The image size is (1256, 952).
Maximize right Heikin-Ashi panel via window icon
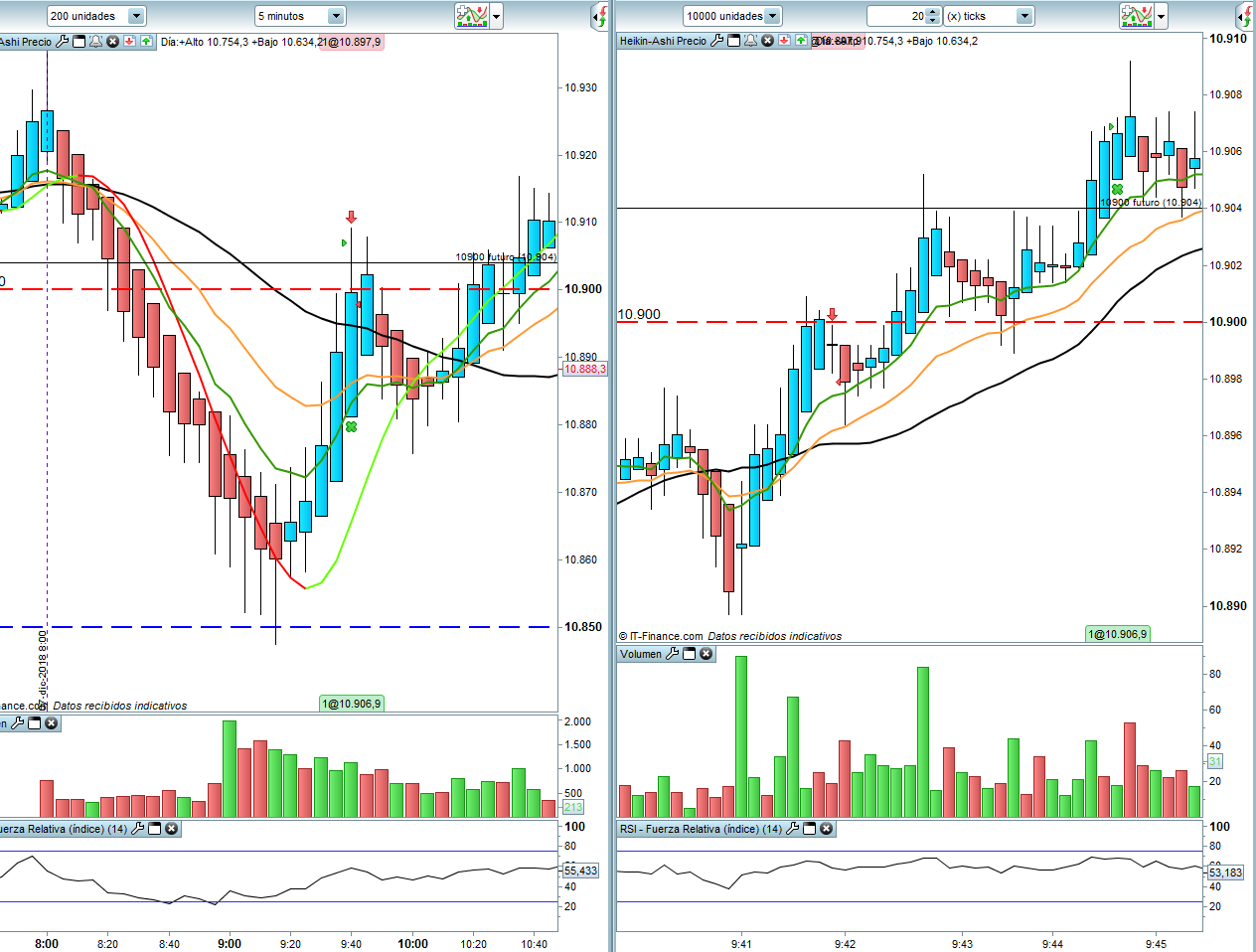(x=734, y=41)
